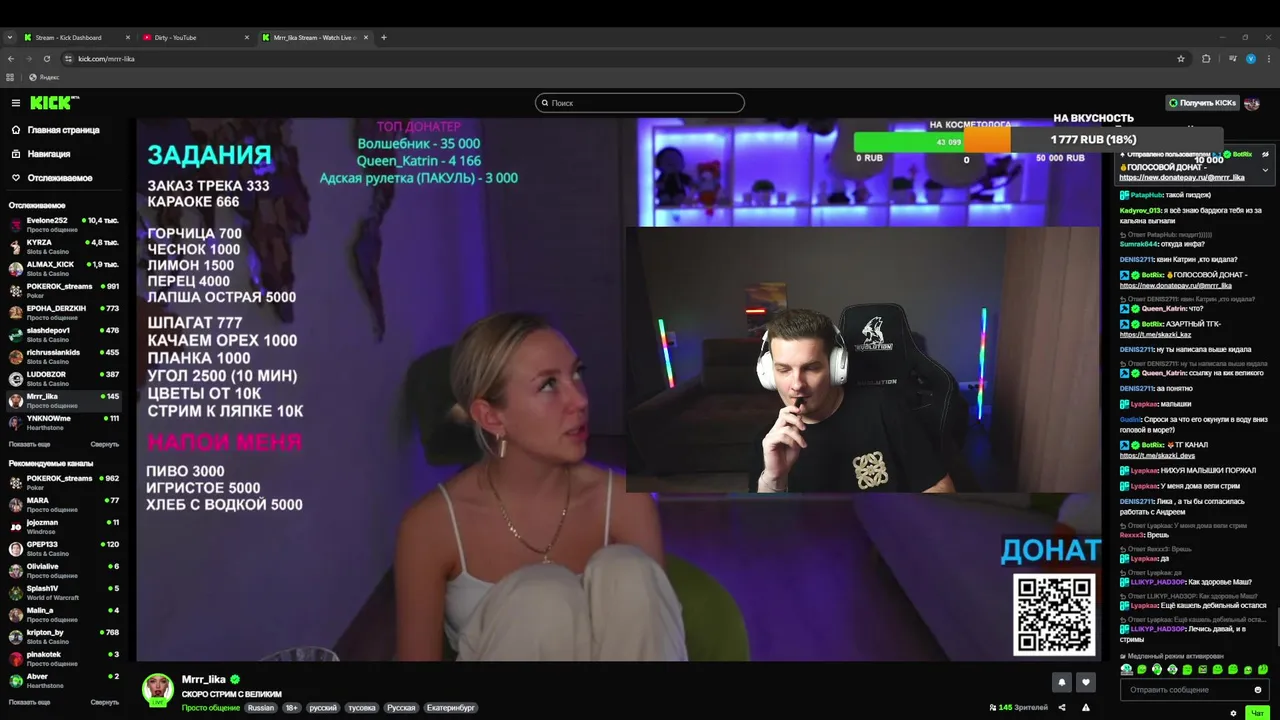This screenshot has height=720, width=1280.
Task: Unpin the pinned chat message
Action: click(x=1265, y=154)
